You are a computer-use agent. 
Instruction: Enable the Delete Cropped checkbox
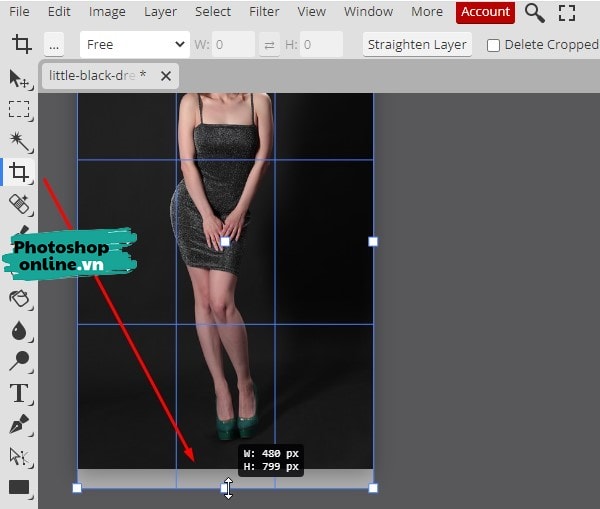pos(493,45)
